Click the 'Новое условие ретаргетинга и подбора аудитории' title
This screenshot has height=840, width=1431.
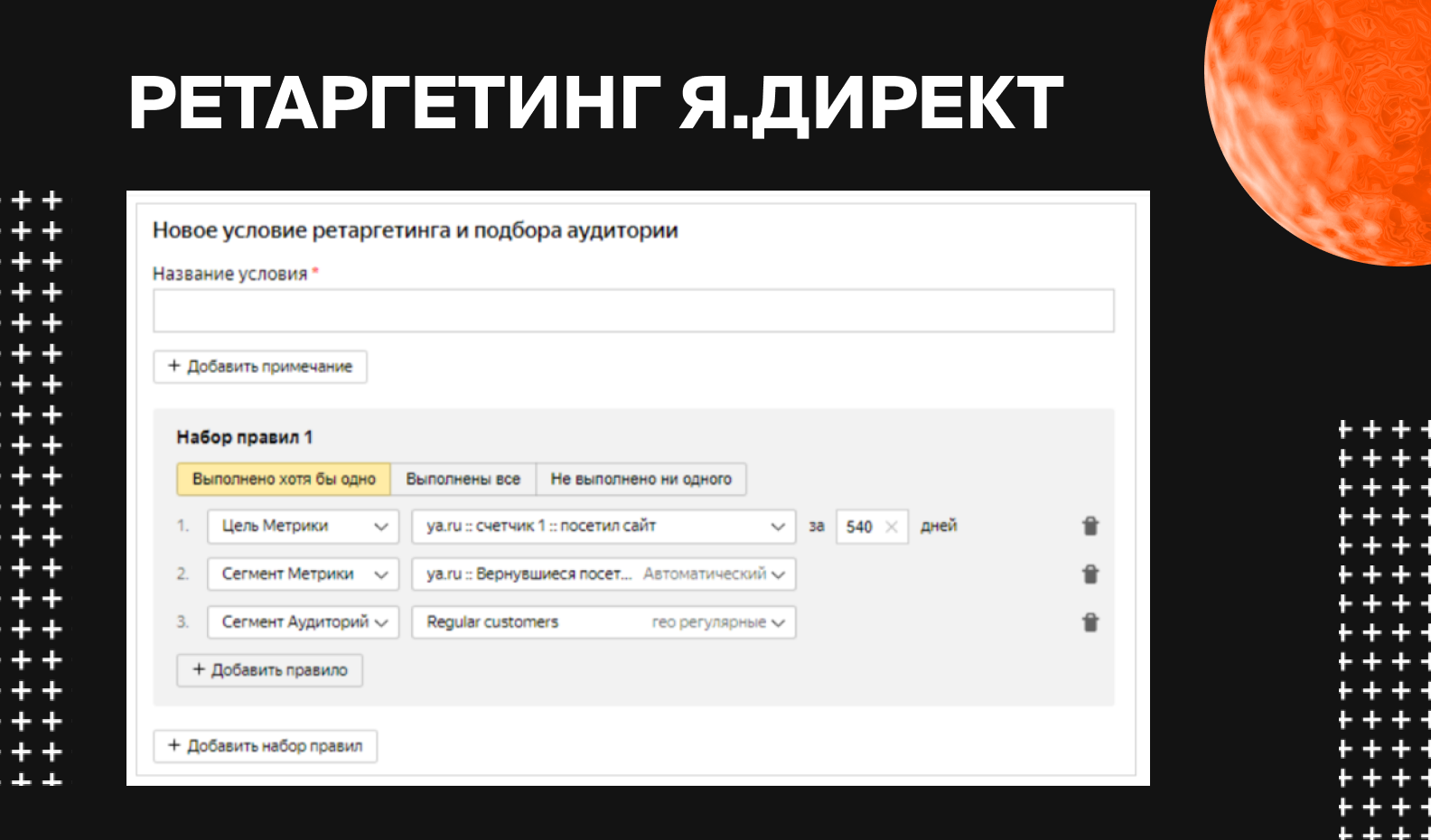tap(416, 230)
